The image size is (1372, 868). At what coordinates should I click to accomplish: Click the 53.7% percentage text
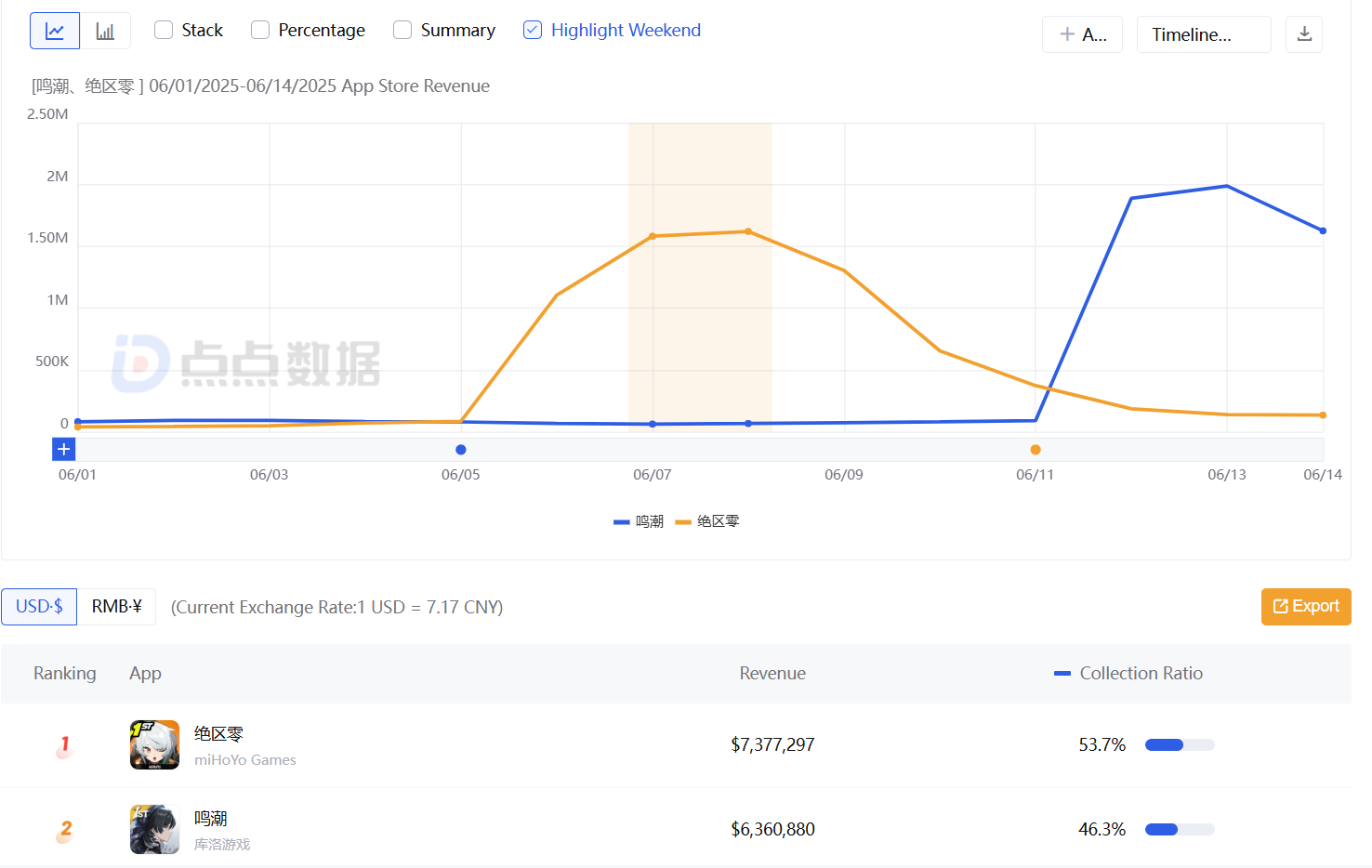click(x=1102, y=744)
